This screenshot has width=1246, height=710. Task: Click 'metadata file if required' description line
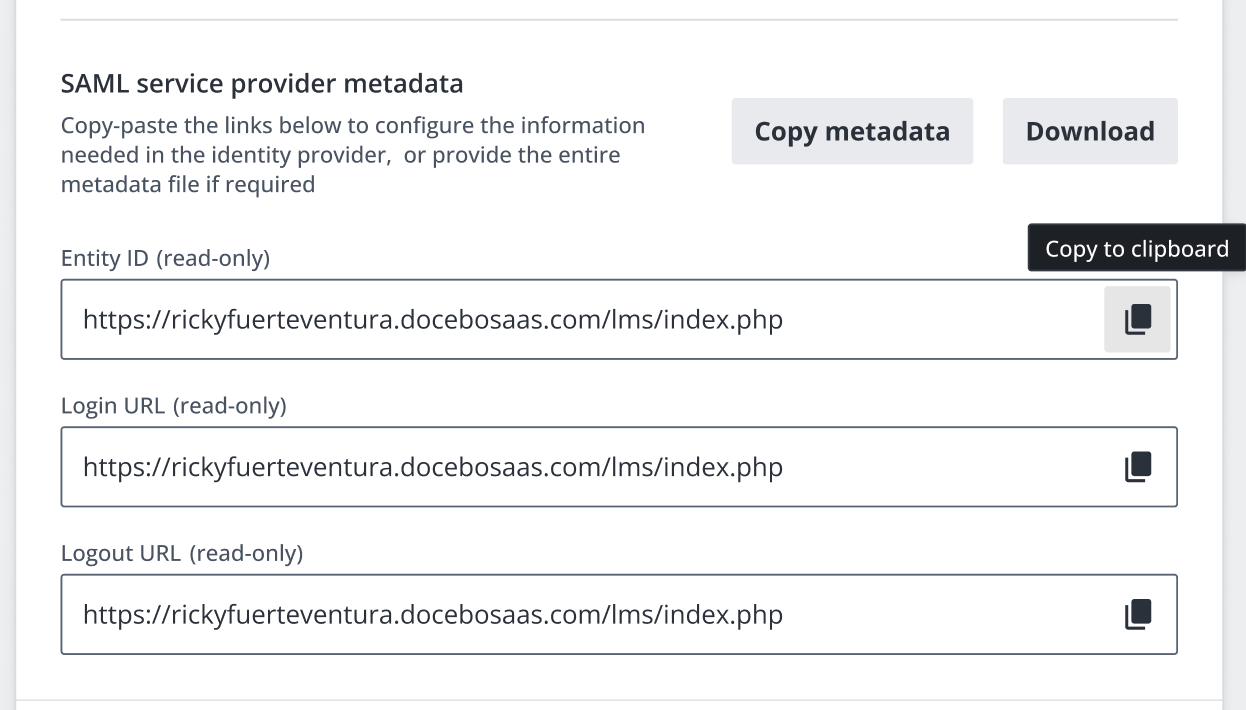[x=188, y=185]
